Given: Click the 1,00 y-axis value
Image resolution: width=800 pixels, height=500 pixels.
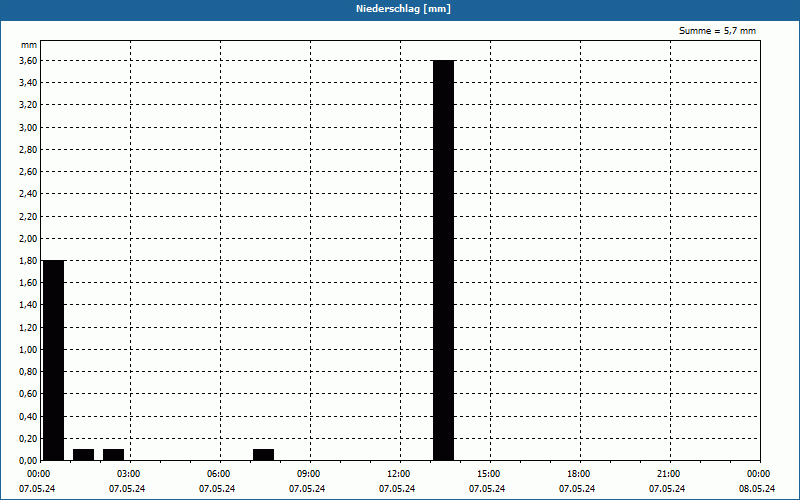Looking at the screenshot, I should tap(28, 349).
